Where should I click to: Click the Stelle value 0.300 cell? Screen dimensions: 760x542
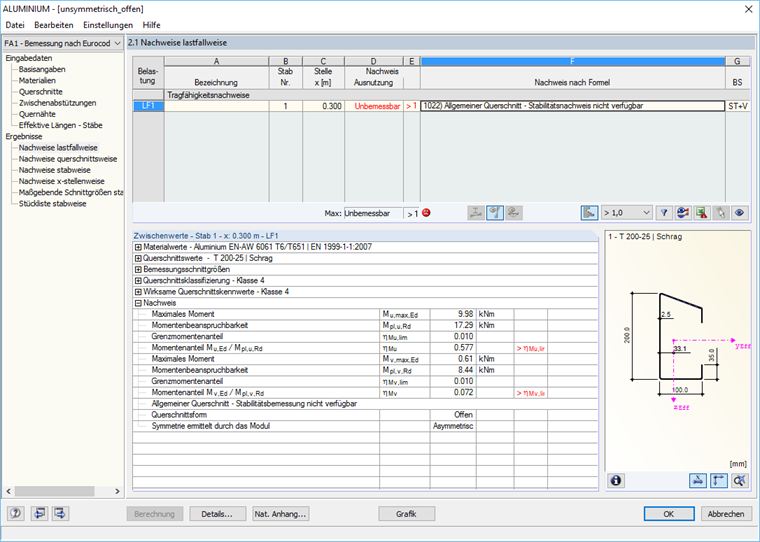(323, 106)
